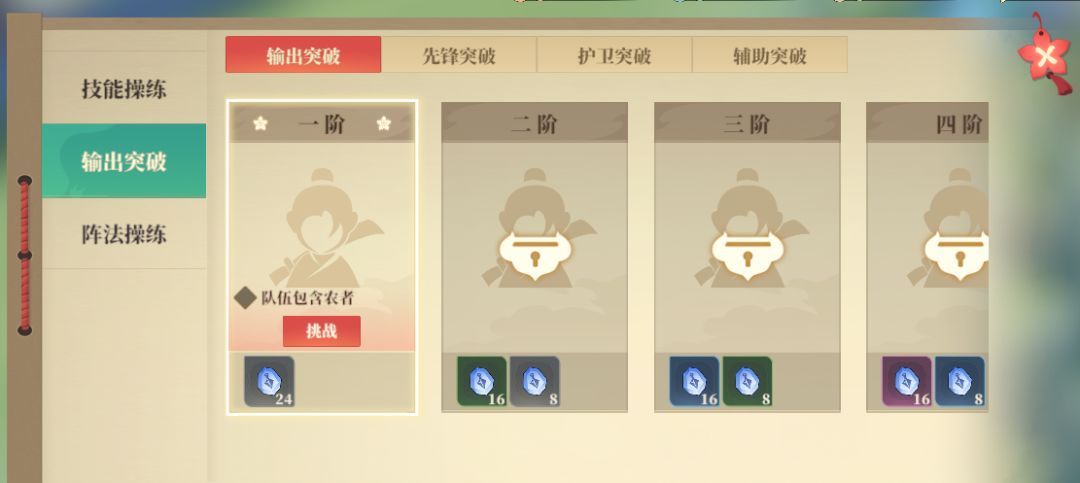Select the purple crystal icon under 四阶
1080x483 pixels.
(x=906, y=381)
